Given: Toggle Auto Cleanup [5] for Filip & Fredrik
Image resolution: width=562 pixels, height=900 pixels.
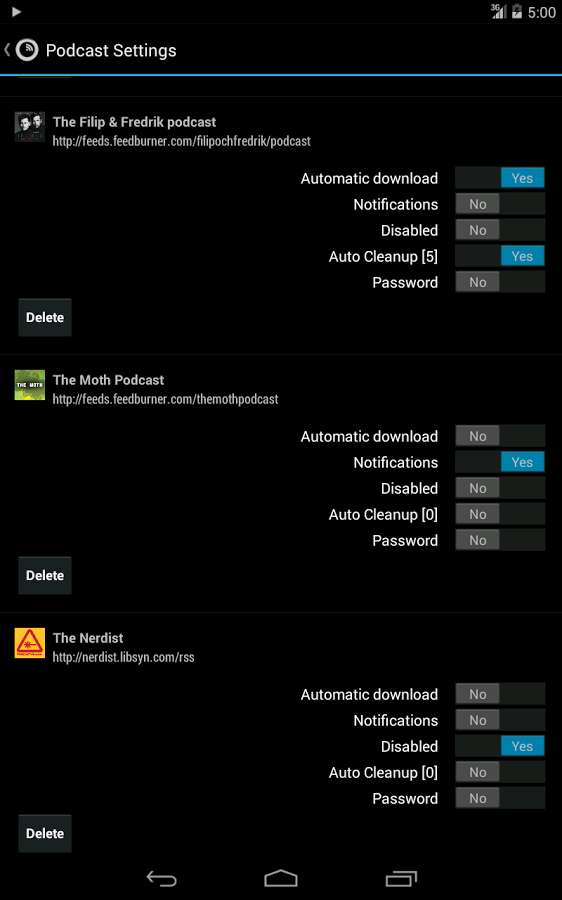Looking at the screenshot, I should (x=500, y=256).
